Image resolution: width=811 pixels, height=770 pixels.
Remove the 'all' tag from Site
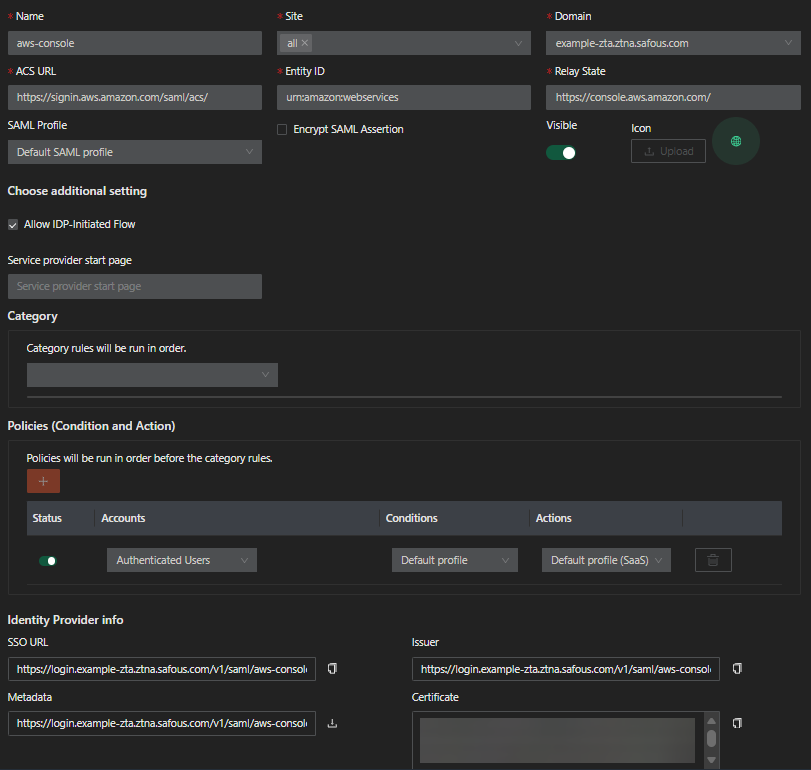[x=305, y=43]
